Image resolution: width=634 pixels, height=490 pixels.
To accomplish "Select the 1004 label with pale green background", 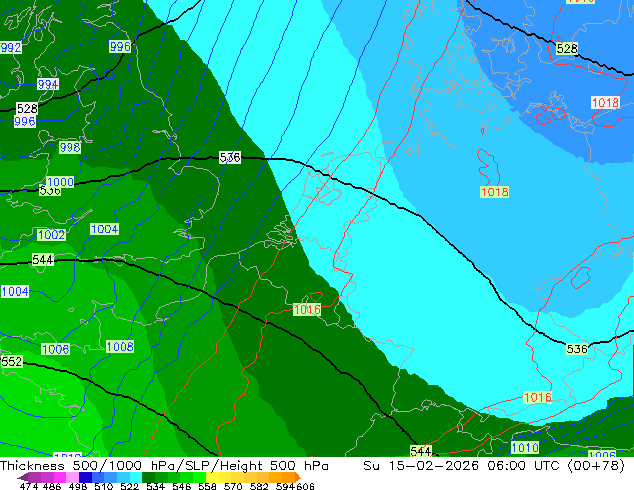I will pos(104,229).
